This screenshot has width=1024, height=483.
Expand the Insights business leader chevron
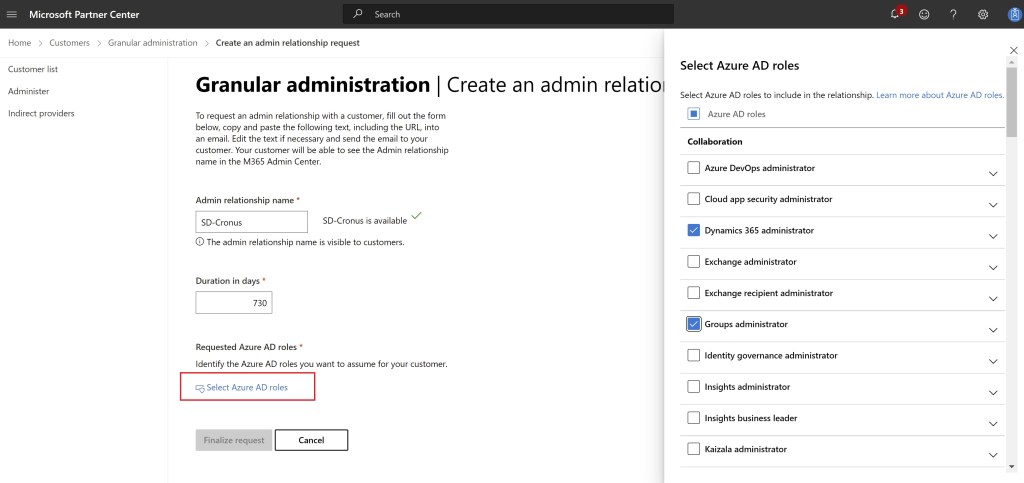[992, 424]
